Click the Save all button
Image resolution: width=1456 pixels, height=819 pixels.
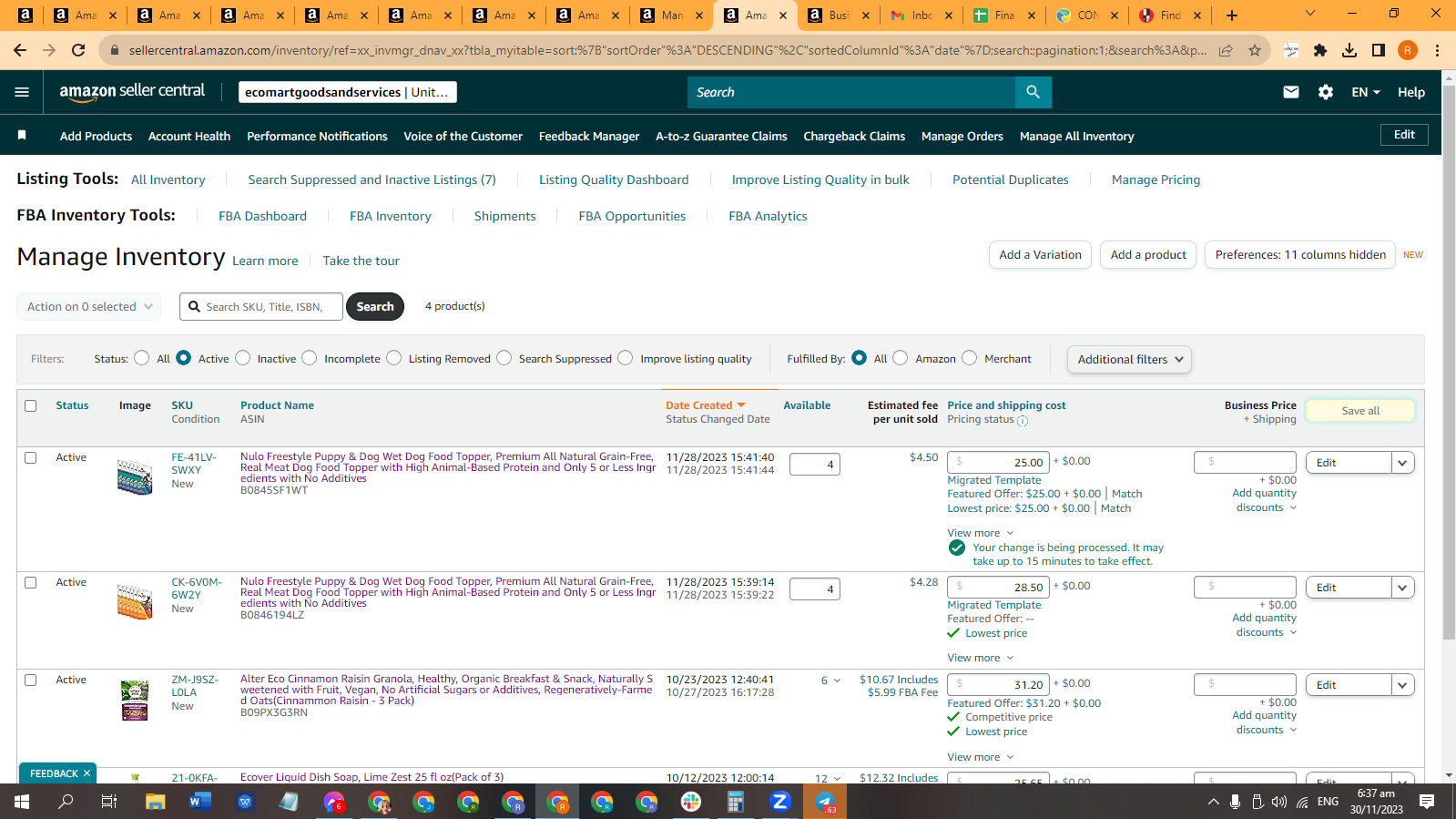pos(1360,411)
